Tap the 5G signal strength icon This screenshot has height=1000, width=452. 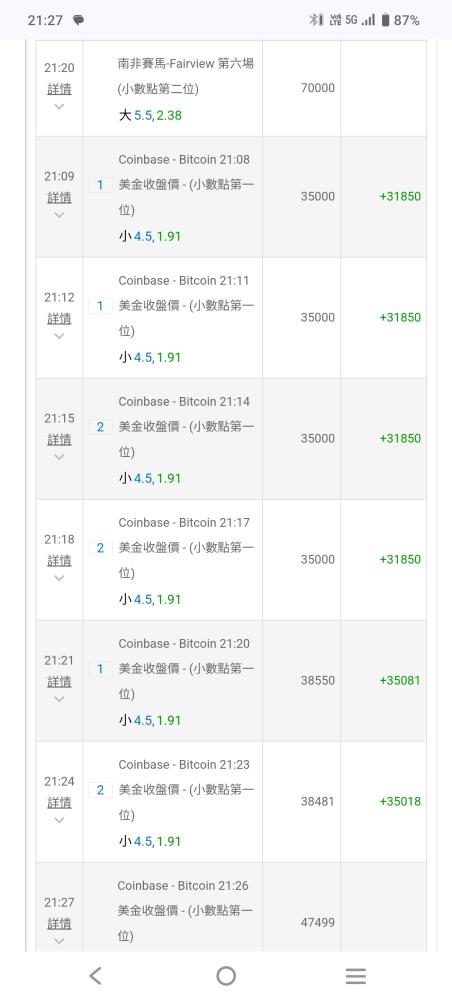(x=360, y=20)
